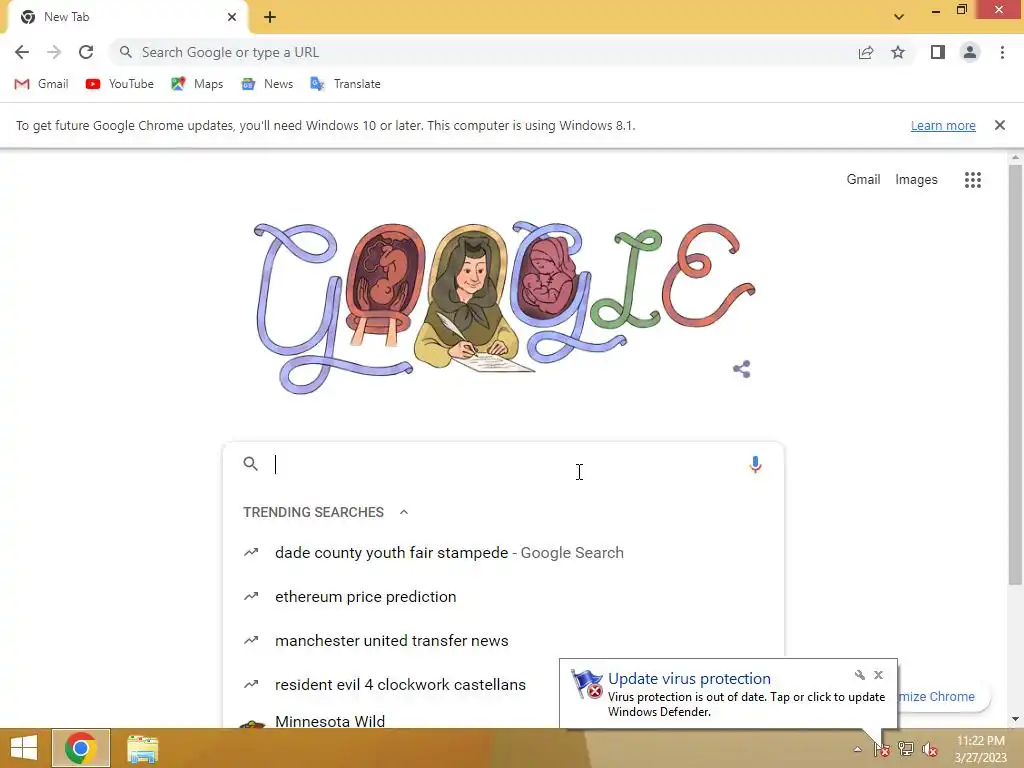Viewport: 1024px width, 768px height.
Task: Select 'ethereum price prediction' suggestion
Action: click(503, 596)
